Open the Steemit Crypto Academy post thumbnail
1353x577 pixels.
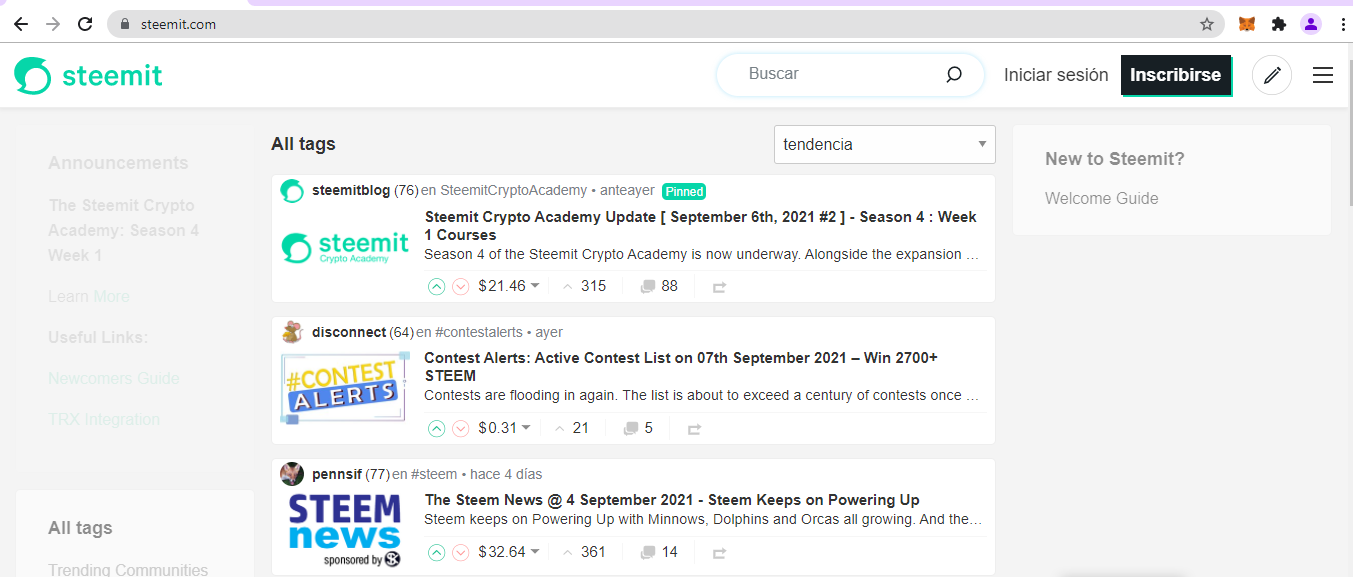pyautogui.click(x=345, y=247)
